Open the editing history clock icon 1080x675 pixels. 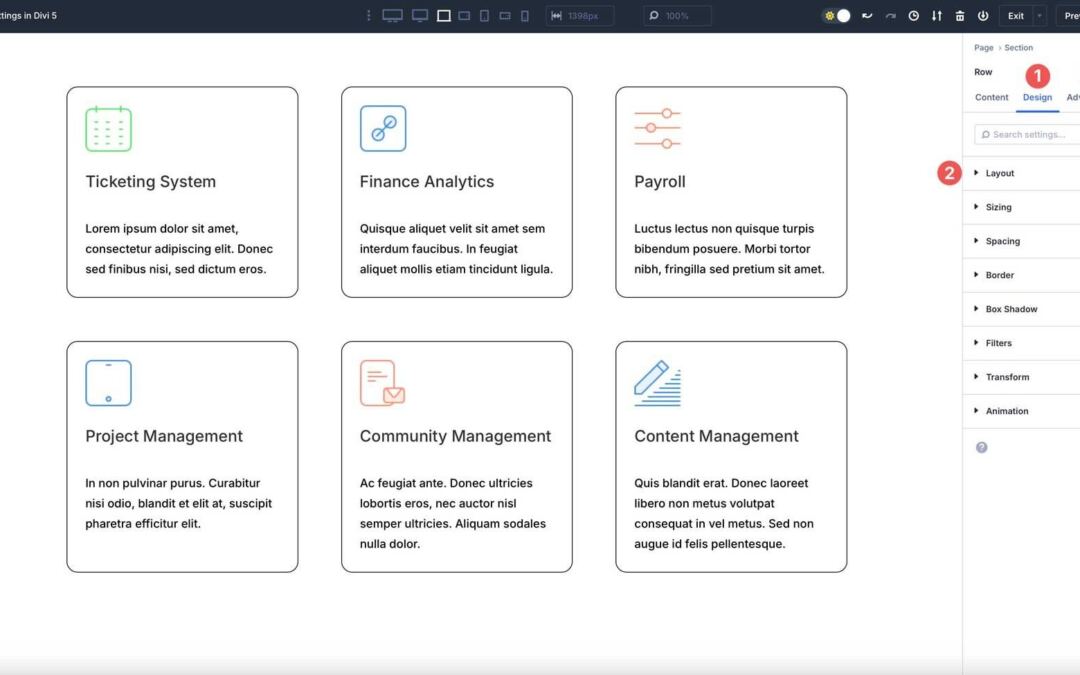pos(913,16)
